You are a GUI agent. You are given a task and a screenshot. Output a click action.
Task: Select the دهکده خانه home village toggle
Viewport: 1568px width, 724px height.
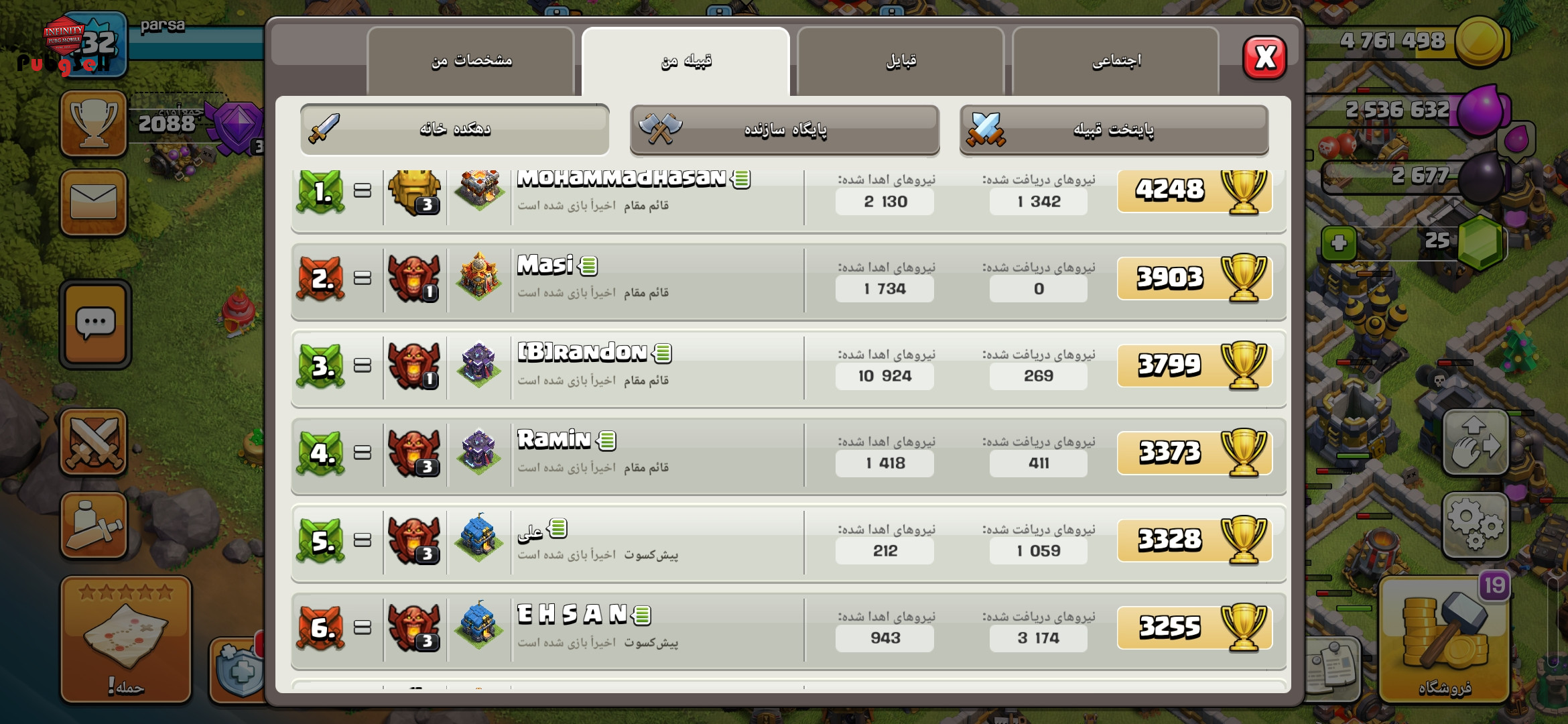pyautogui.click(x=455, y=129)
